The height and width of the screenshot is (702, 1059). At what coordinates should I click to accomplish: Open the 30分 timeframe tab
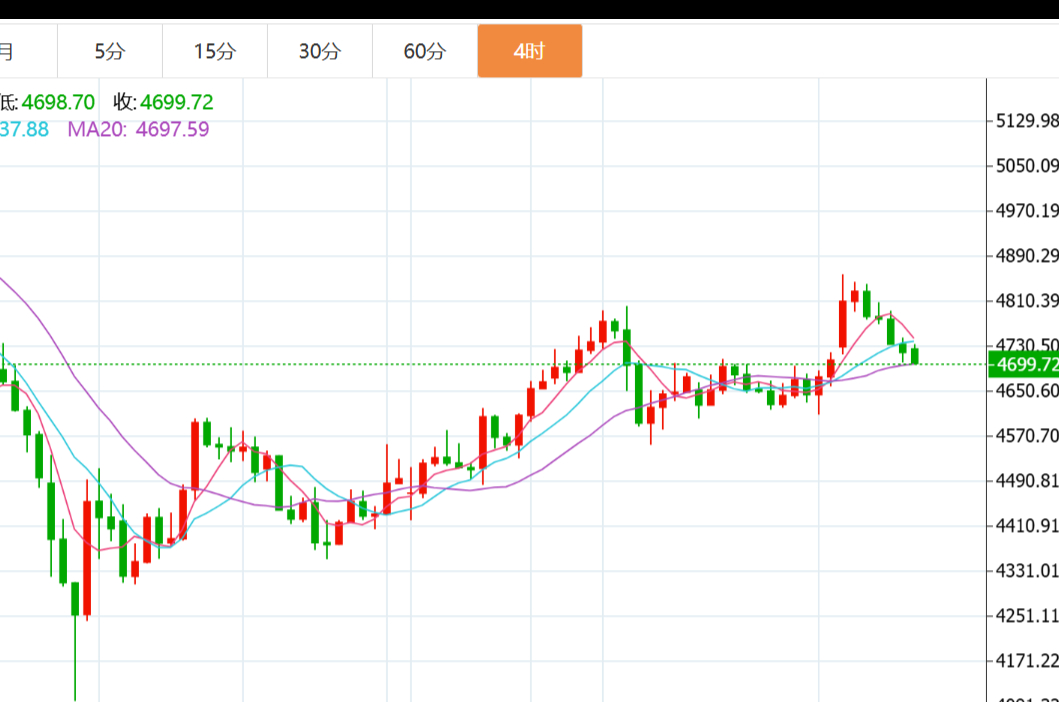click(x=320, y=51)
